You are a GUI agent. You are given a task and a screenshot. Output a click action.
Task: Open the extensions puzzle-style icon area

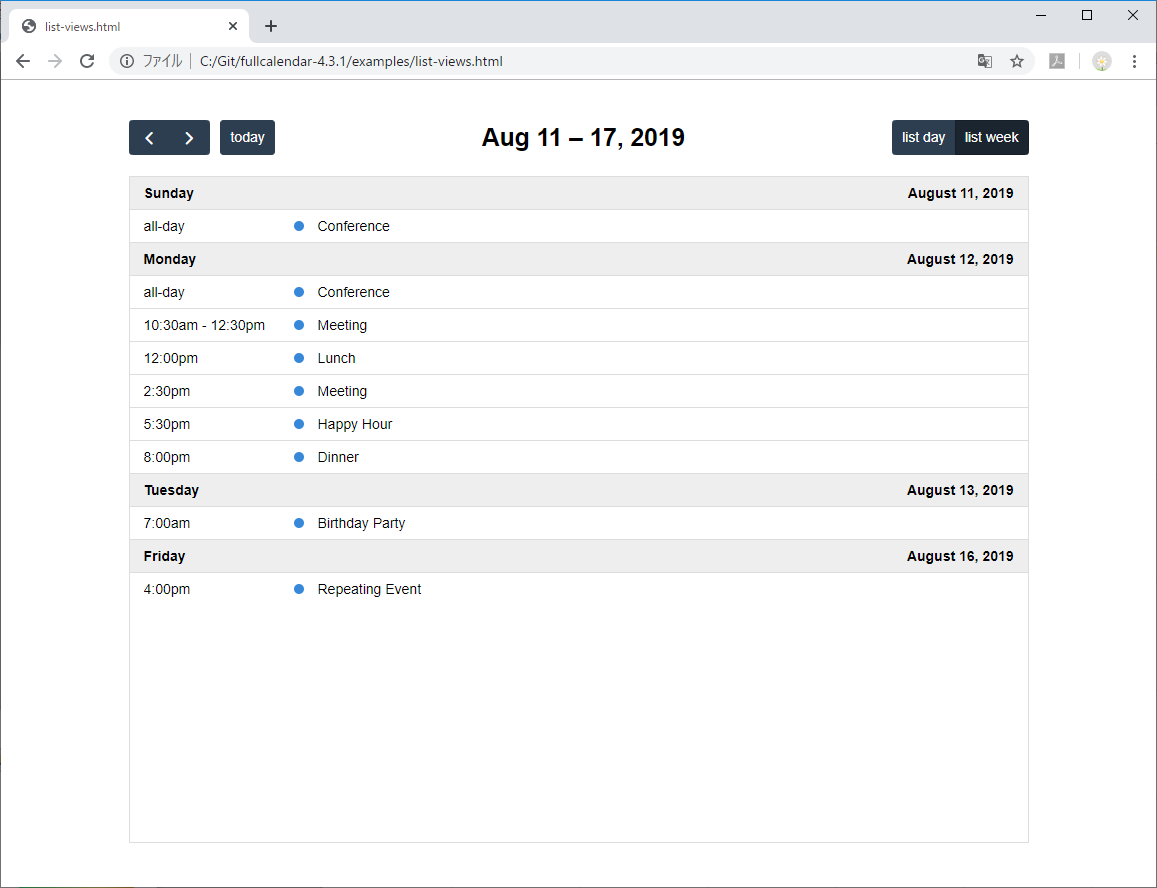[1101, 61]
